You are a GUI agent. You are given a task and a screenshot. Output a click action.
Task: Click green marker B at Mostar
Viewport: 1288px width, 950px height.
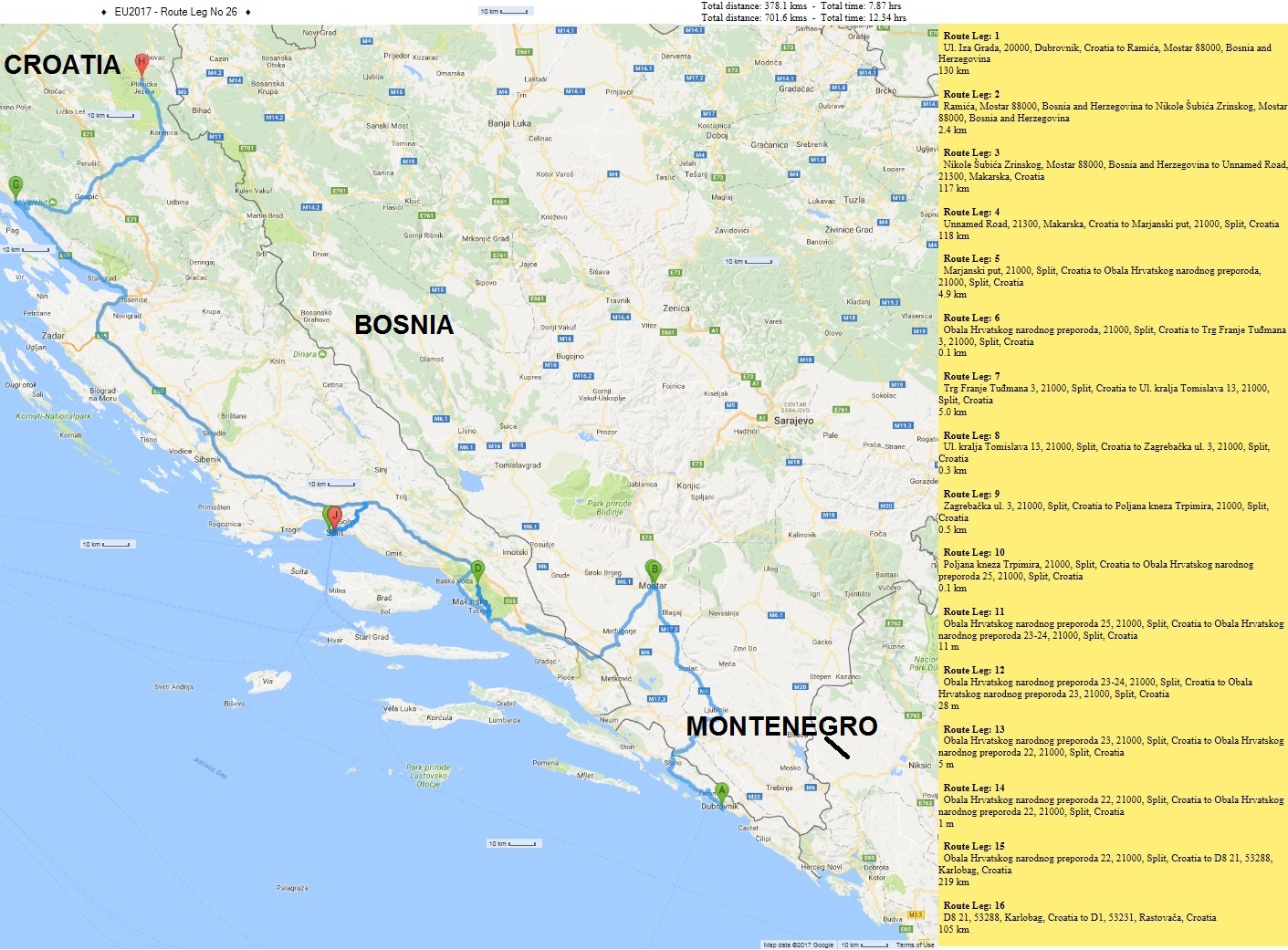(x=653, y=571)
